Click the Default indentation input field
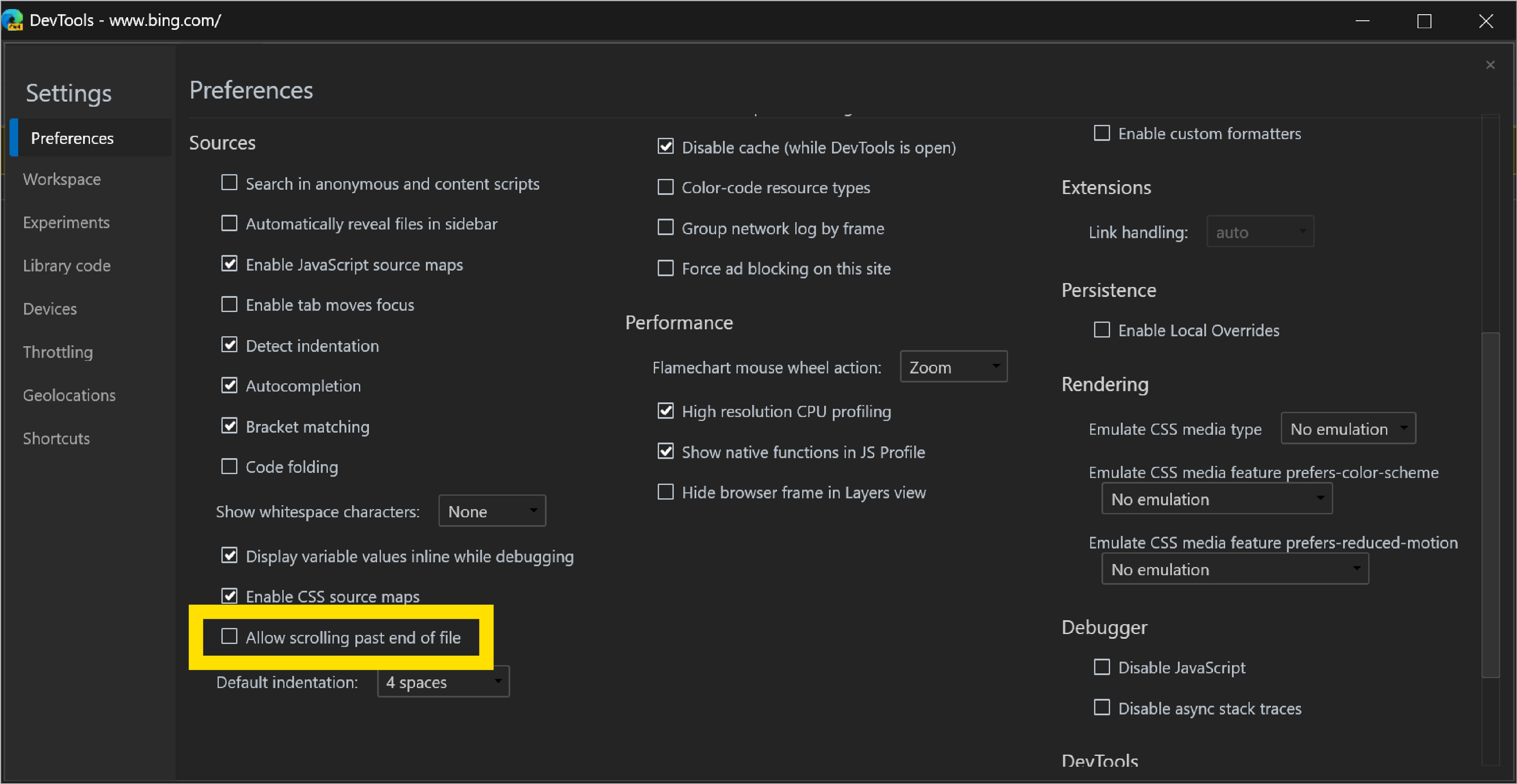This screenshot has width=1517, height=784. coord(441,682)
